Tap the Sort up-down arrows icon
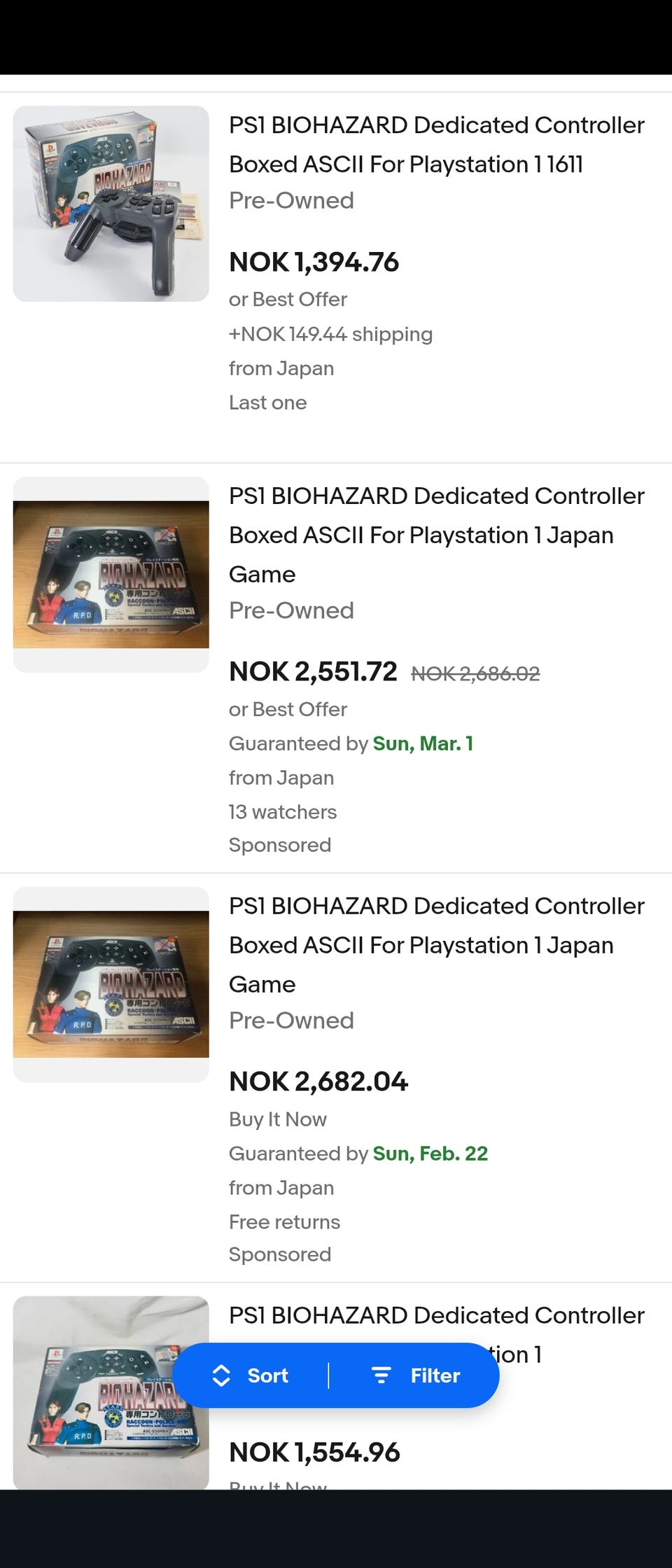This screenshot has width=672, height=1568. 221,1375
